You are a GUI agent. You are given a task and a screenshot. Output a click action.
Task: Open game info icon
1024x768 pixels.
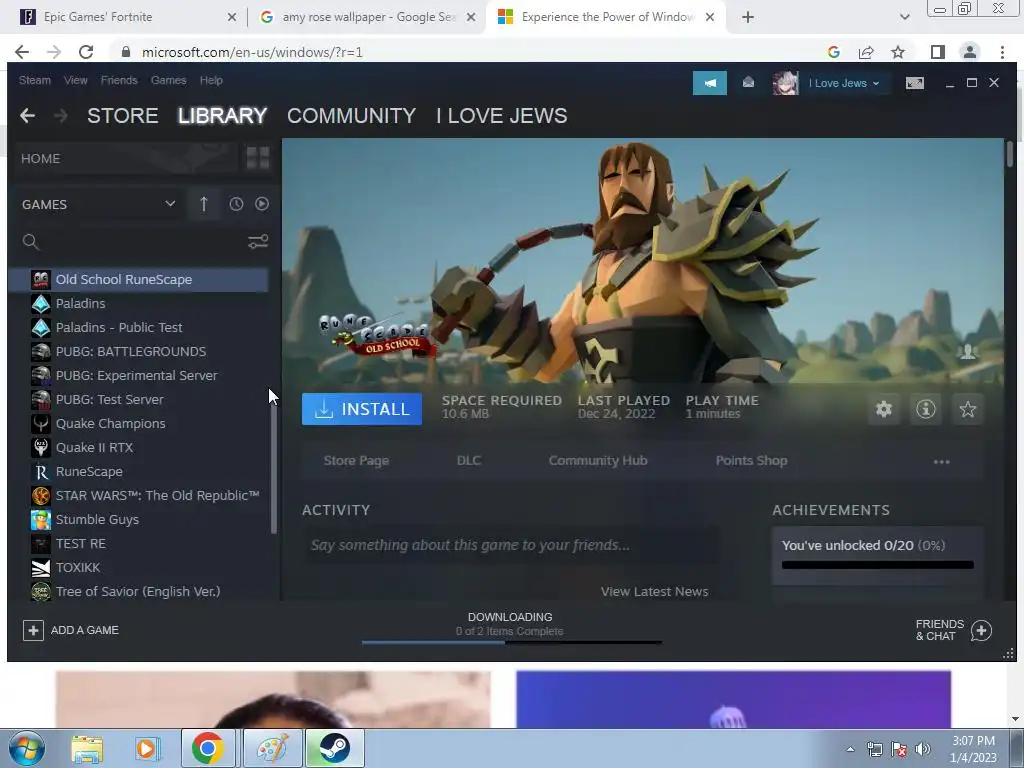(x=925, y=409)
